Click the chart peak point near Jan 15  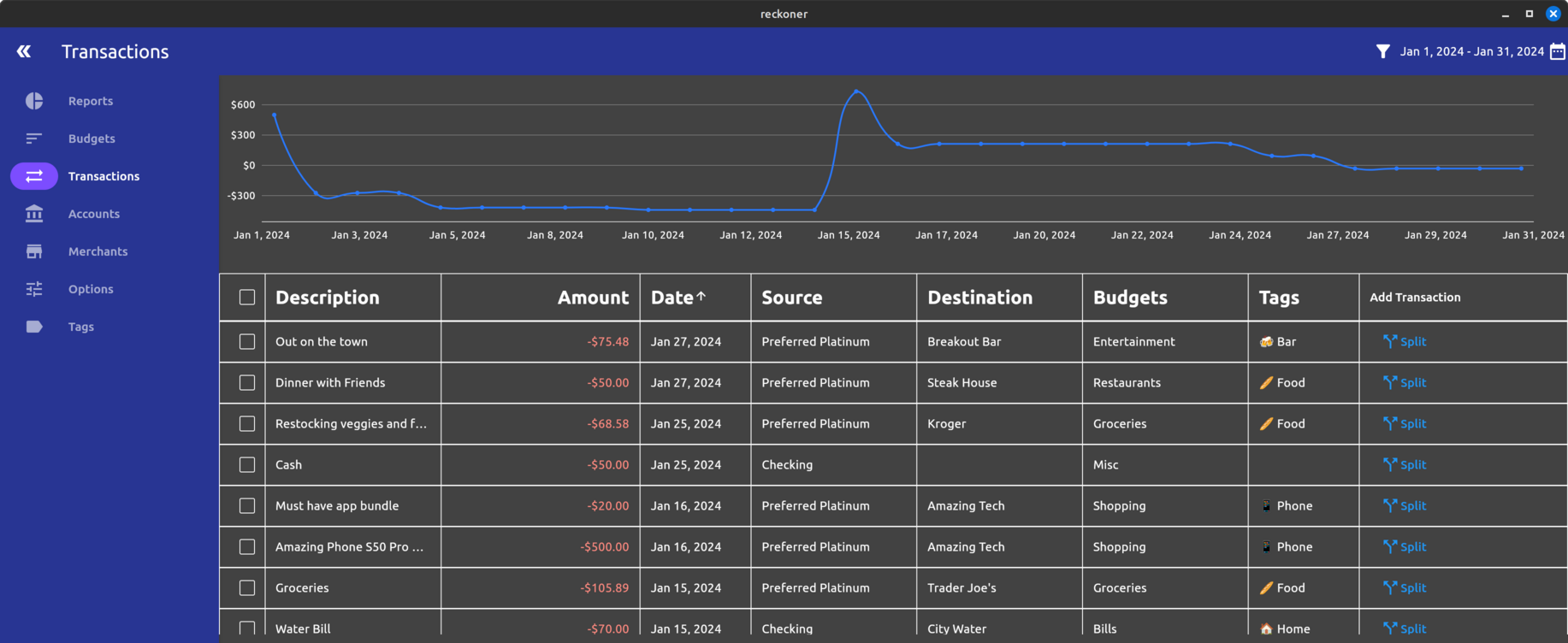pos(856,91)
